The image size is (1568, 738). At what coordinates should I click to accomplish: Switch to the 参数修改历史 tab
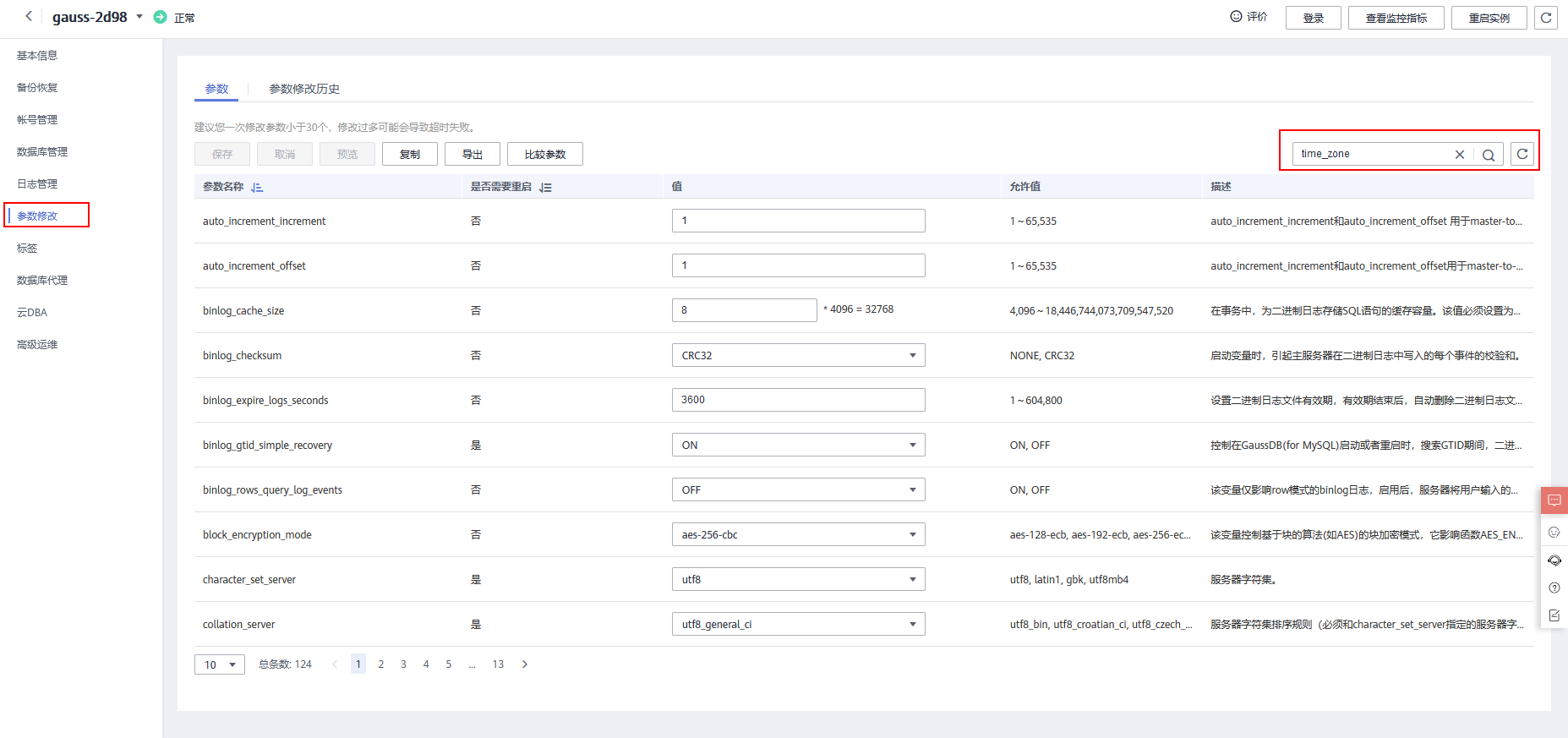(304, 89)
